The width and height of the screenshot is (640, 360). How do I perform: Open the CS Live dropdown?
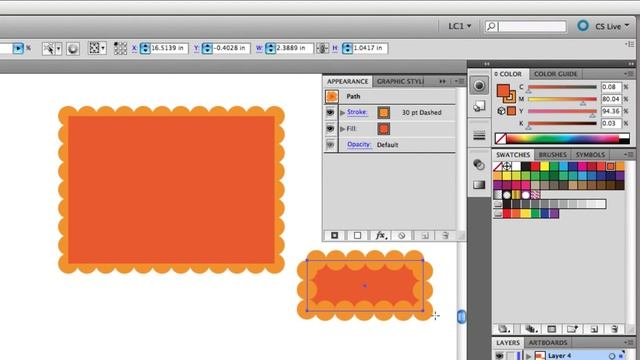612,27
